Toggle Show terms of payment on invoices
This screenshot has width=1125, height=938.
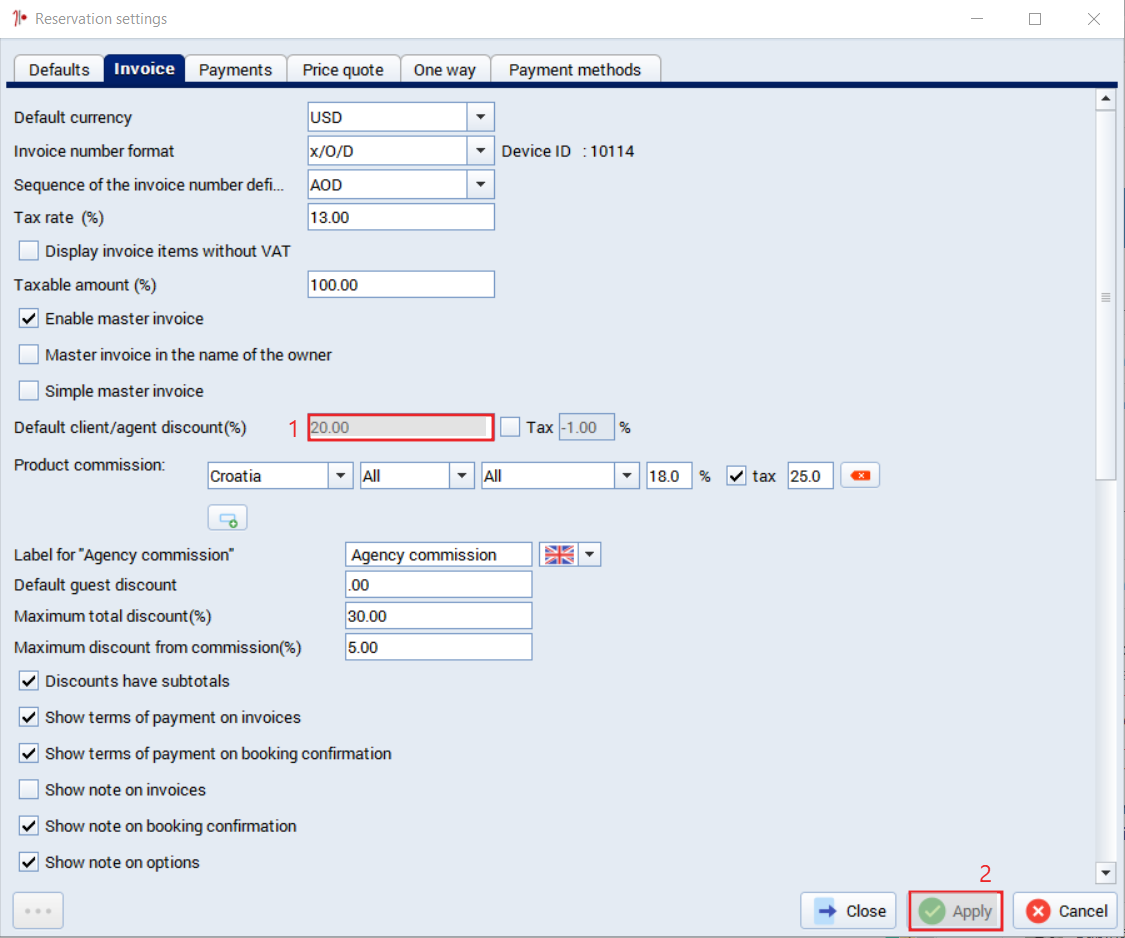tap(29, 717)
